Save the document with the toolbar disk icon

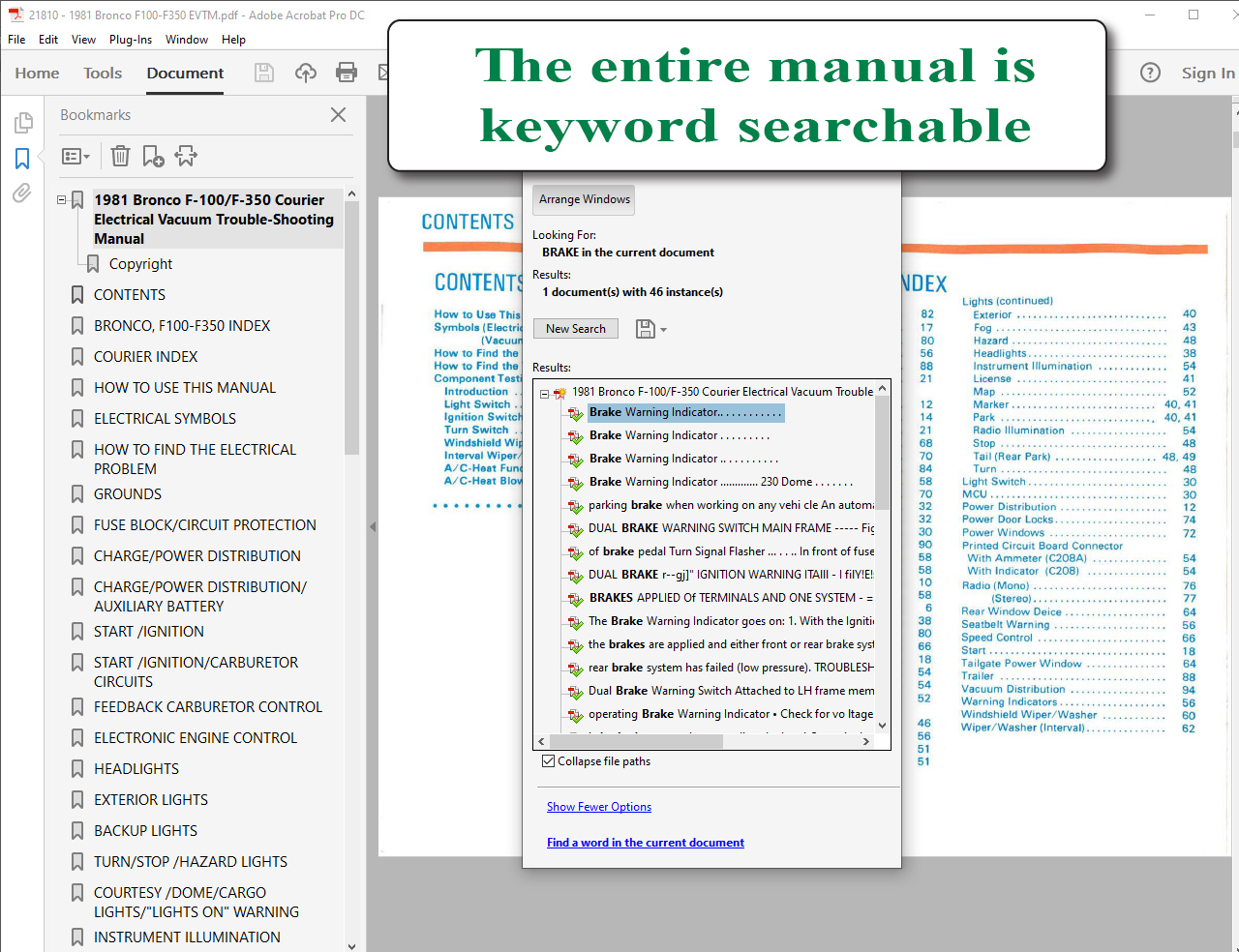(x=263, y=73)
